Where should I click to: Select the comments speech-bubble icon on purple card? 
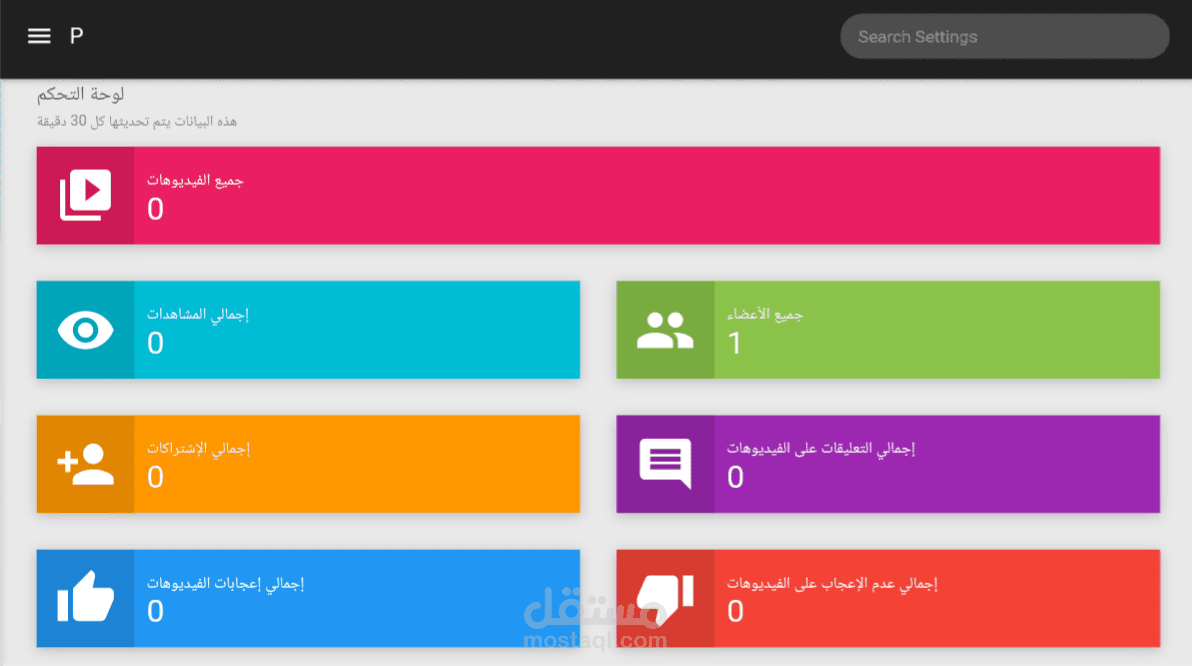pyautogui.click(x=665, y=464)
